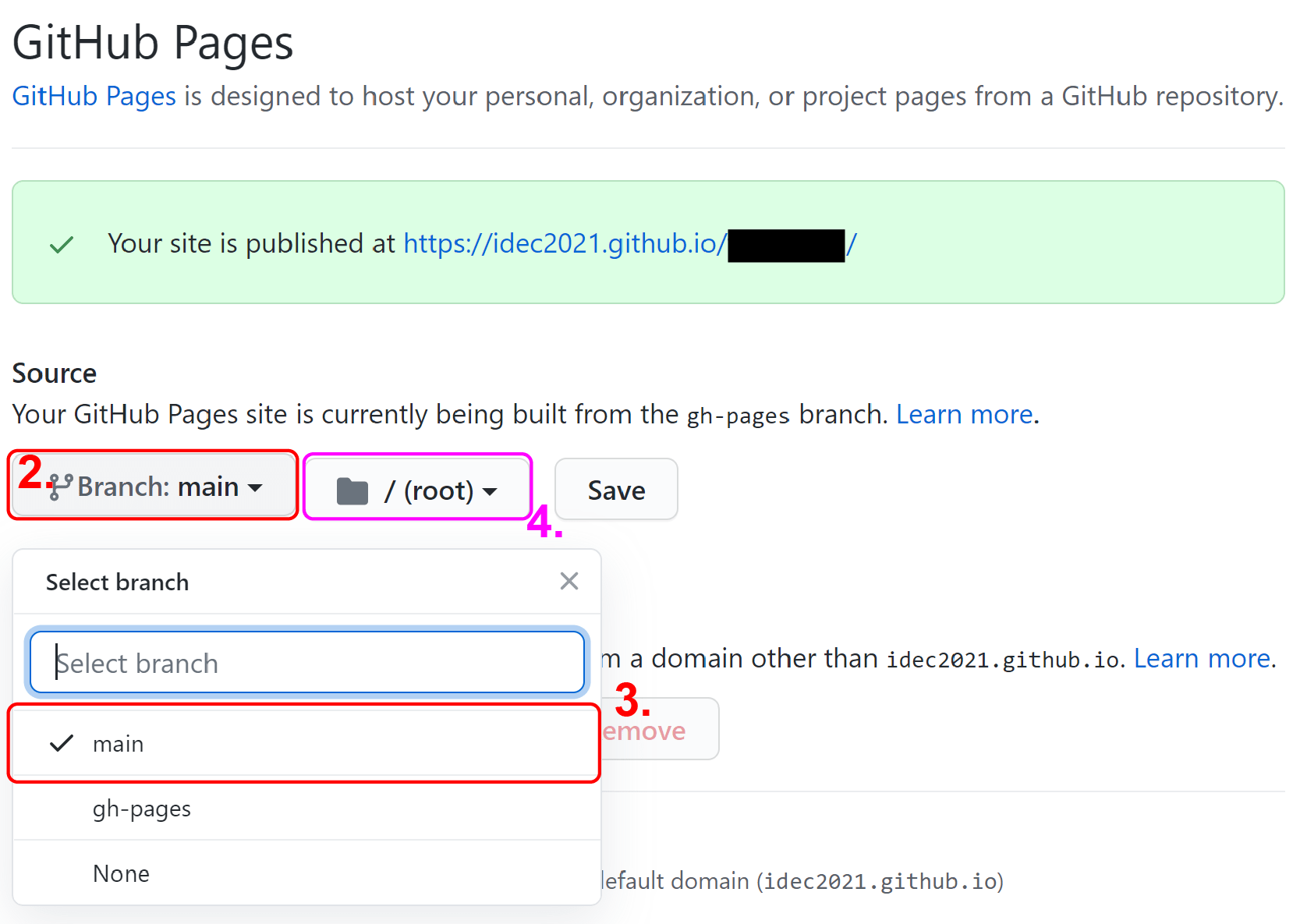1300x924 pixels.
Task: Click the 'Source' heading text
Action: click(55, 373)
